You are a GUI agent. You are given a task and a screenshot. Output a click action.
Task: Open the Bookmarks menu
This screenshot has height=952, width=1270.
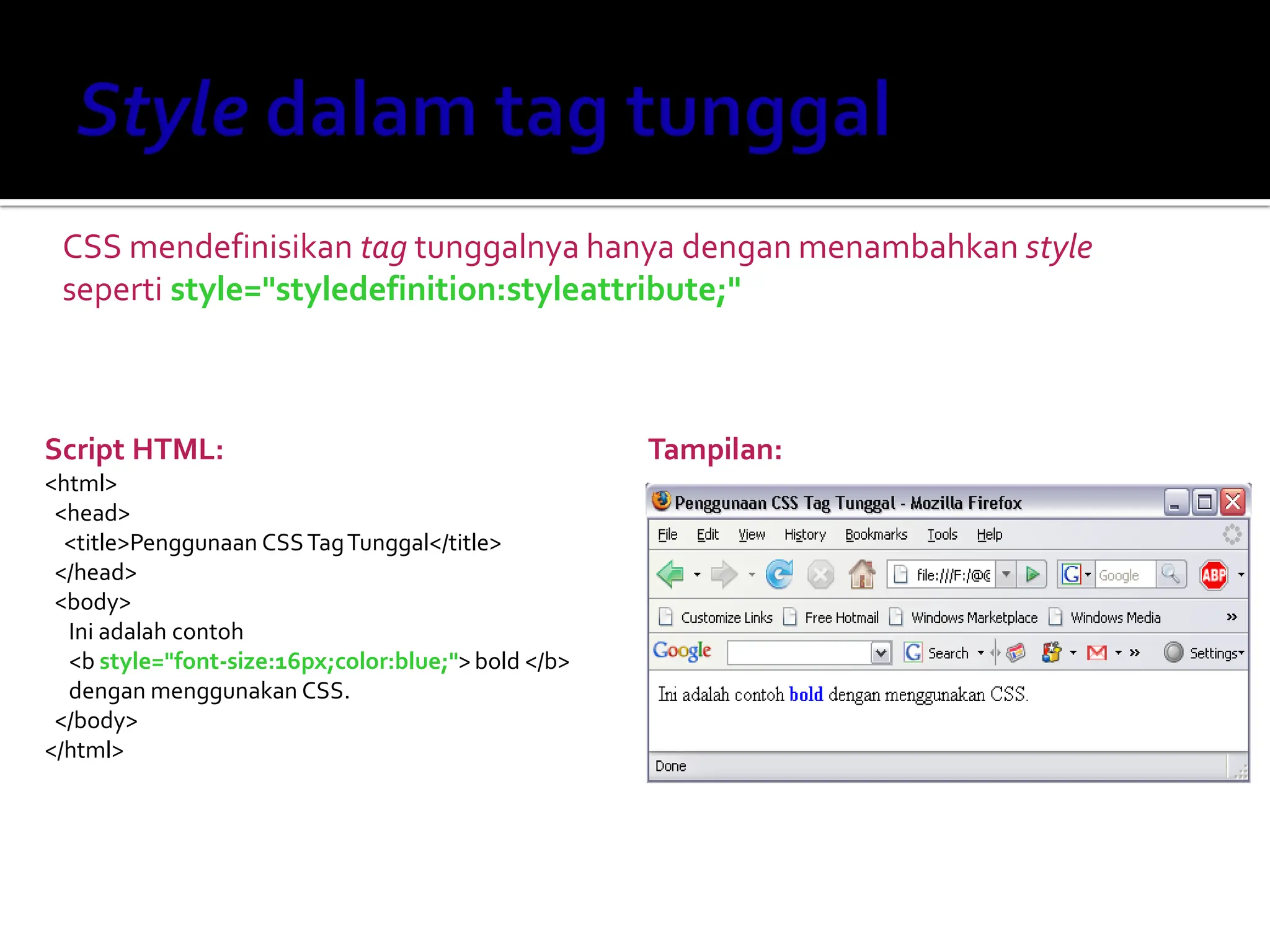pos(876,535)
